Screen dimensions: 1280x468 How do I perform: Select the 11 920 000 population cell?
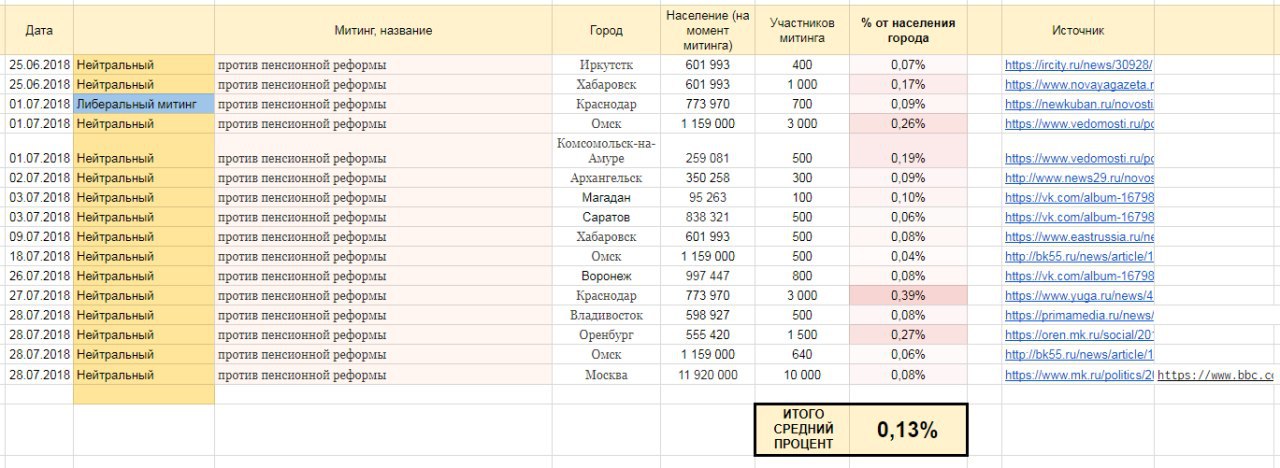[x=707, y=375]
